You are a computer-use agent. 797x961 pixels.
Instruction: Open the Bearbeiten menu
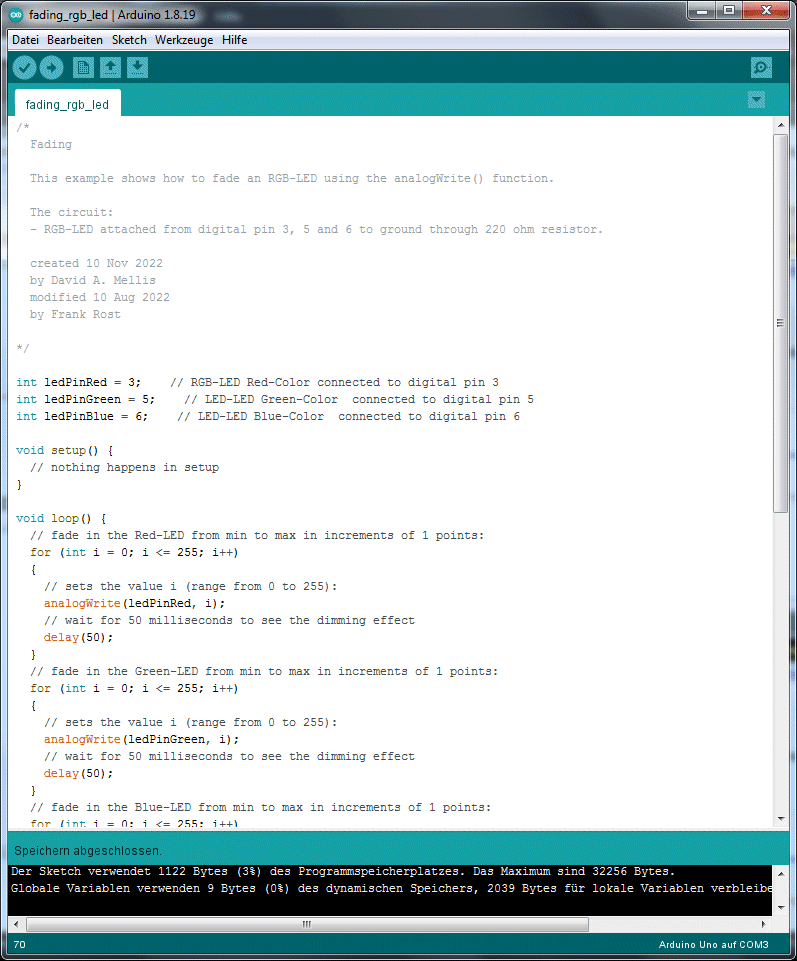click(75, 40)
